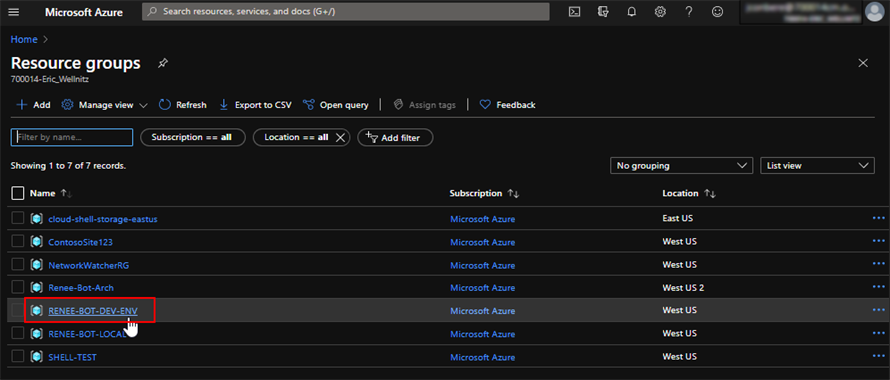Select East US location text
This screenshot has height=380, width=890.
[x=678, y=219]
